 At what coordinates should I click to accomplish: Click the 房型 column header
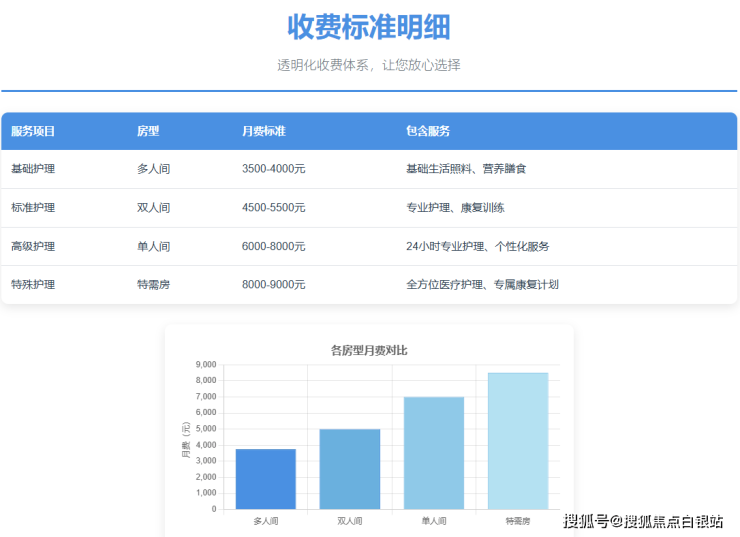(148, 131)
